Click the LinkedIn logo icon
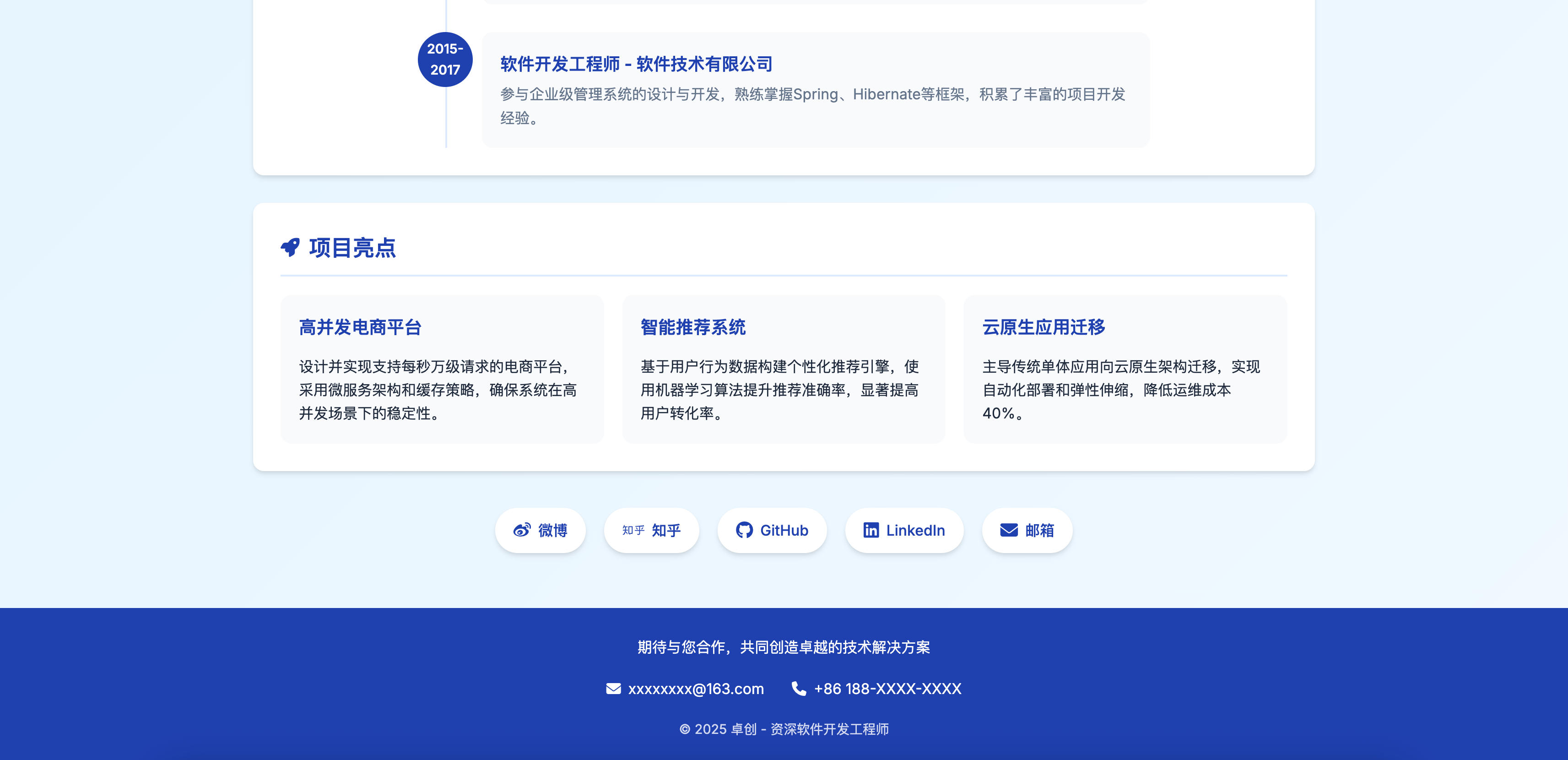Screen dimensions: 1568x760 (871, 530)
